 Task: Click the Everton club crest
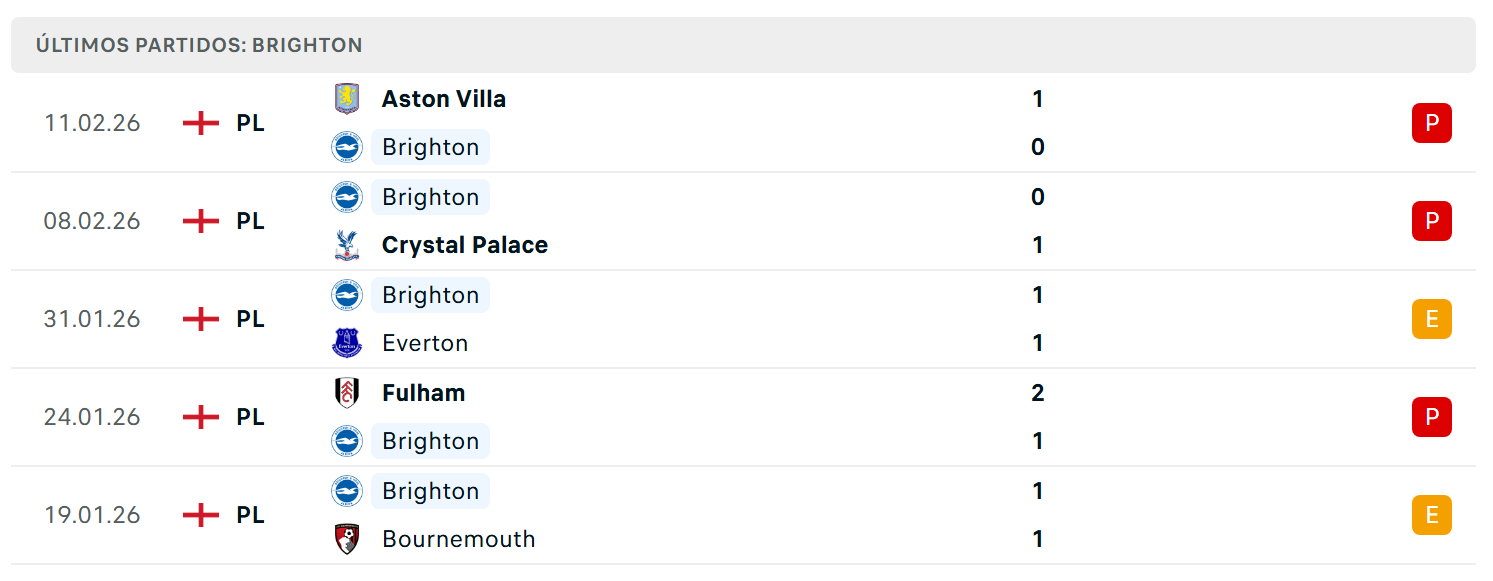[346, 343]
